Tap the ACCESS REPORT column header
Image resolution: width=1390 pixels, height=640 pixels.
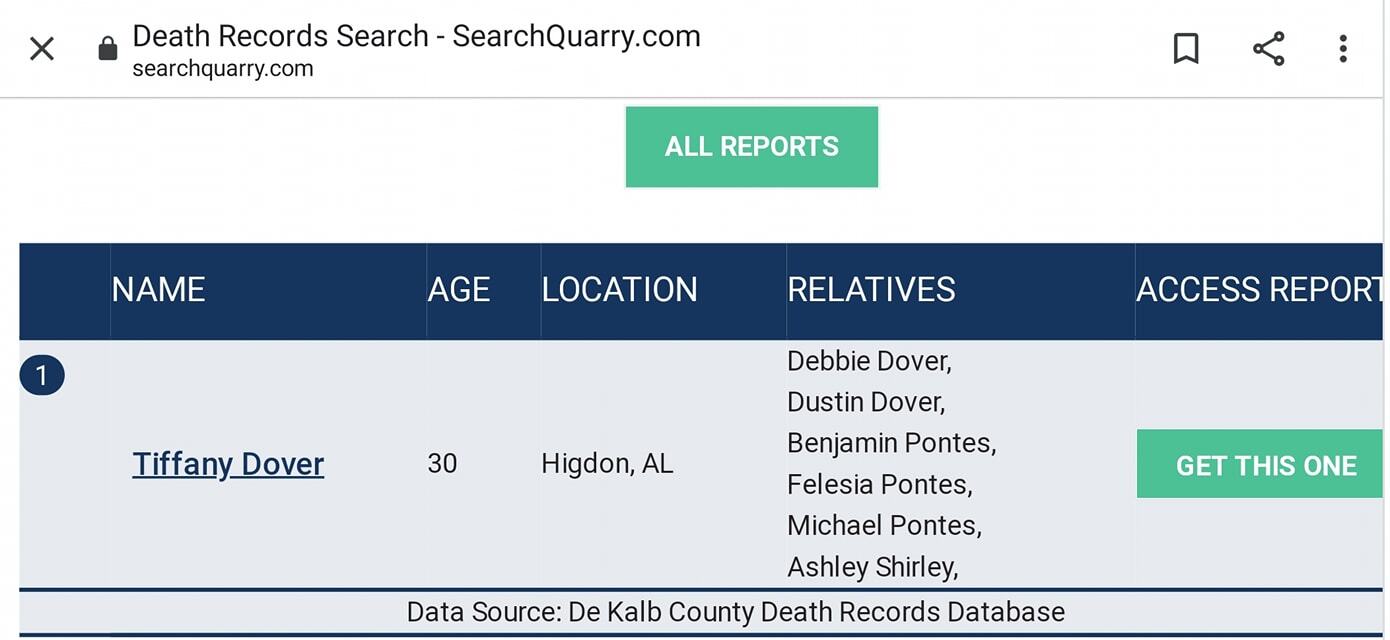coord(1260,290)
